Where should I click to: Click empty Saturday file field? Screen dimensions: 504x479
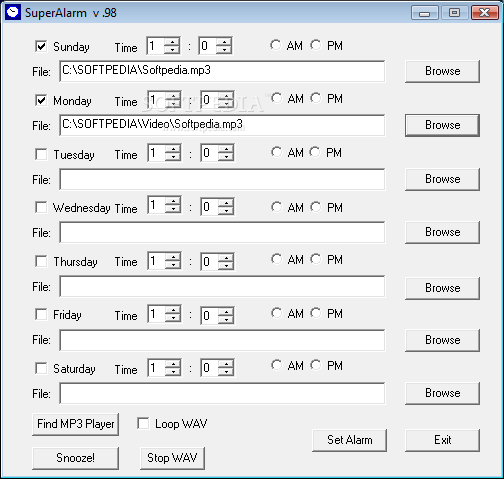222,393
